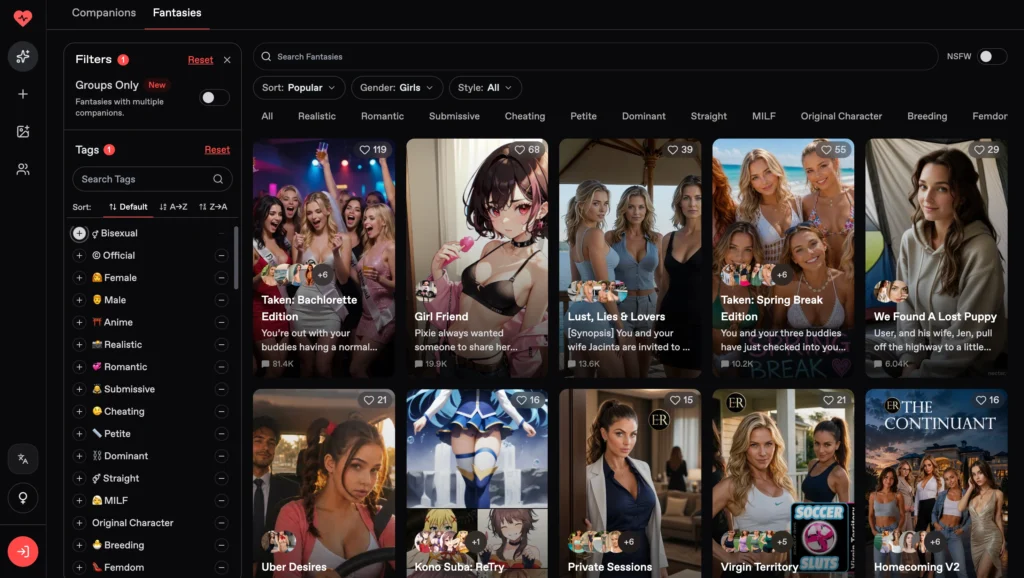Image resolution: width=1024 pixels, height=578 pixels.
Task: Open the Sort: Popular dropdown
Action: (298, 88)
